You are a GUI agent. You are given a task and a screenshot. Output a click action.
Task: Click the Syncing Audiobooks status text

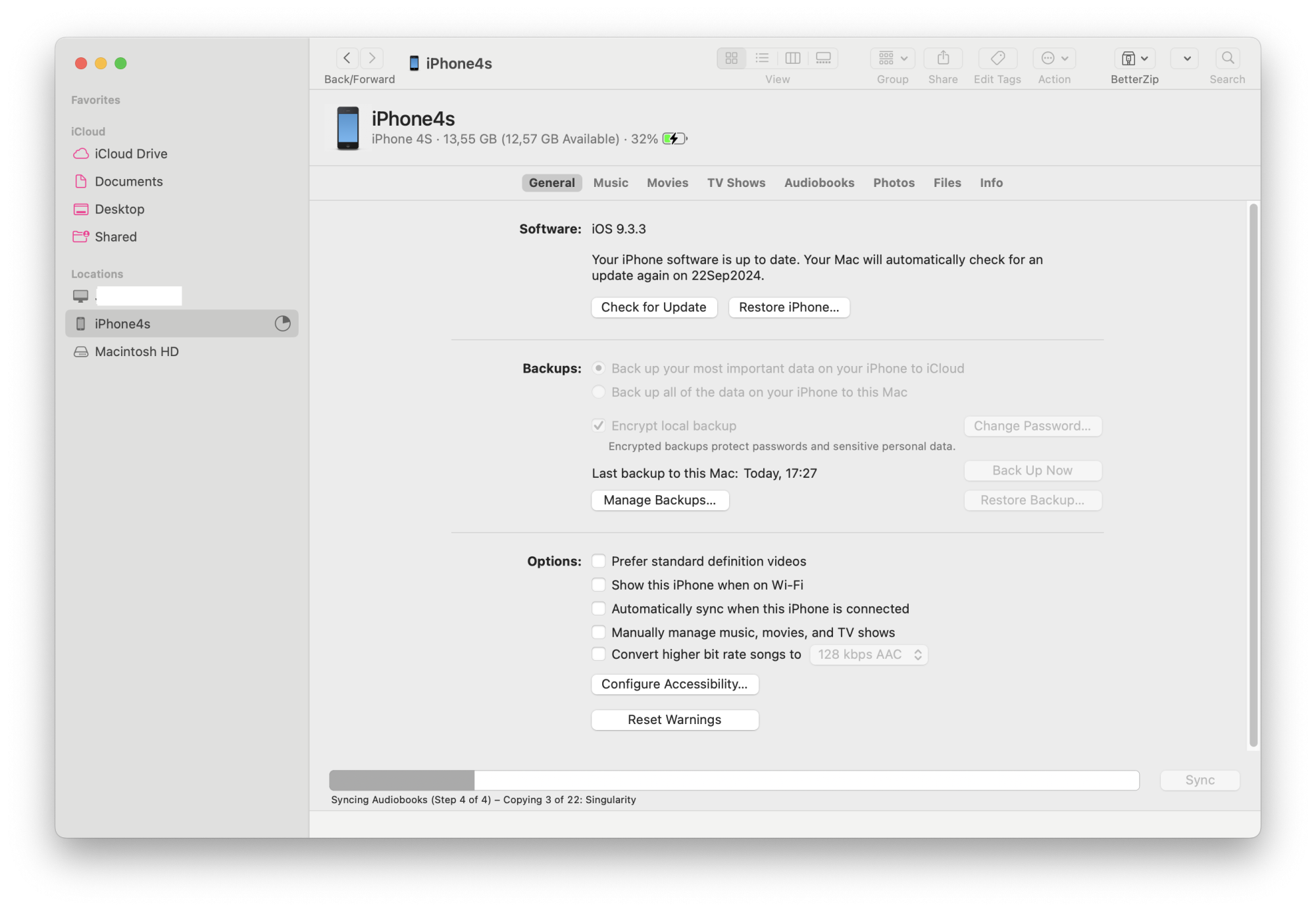pos(484,800)
